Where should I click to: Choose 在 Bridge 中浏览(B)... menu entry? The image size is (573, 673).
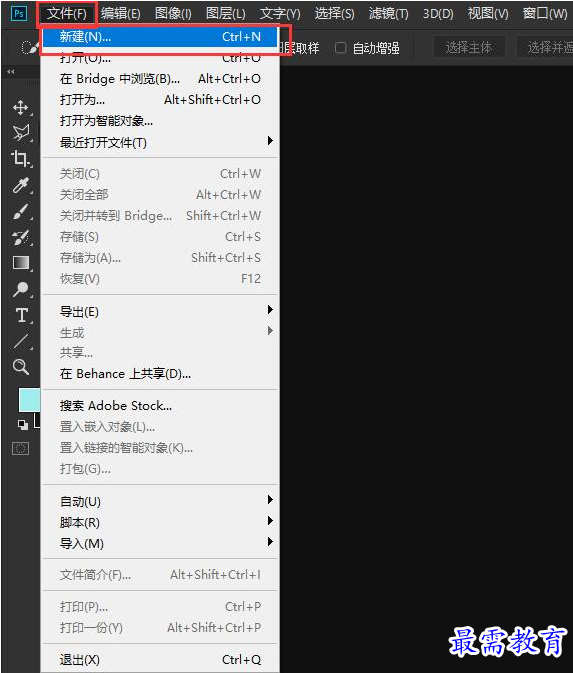(x=160, y=79)
